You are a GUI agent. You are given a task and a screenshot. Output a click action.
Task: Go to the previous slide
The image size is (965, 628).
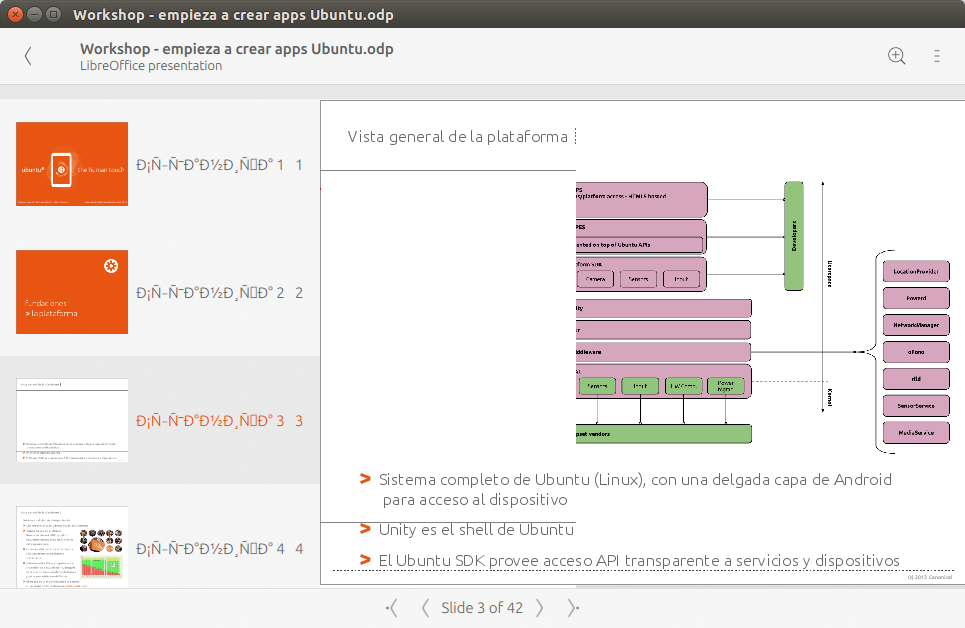[x=425, y=608]
